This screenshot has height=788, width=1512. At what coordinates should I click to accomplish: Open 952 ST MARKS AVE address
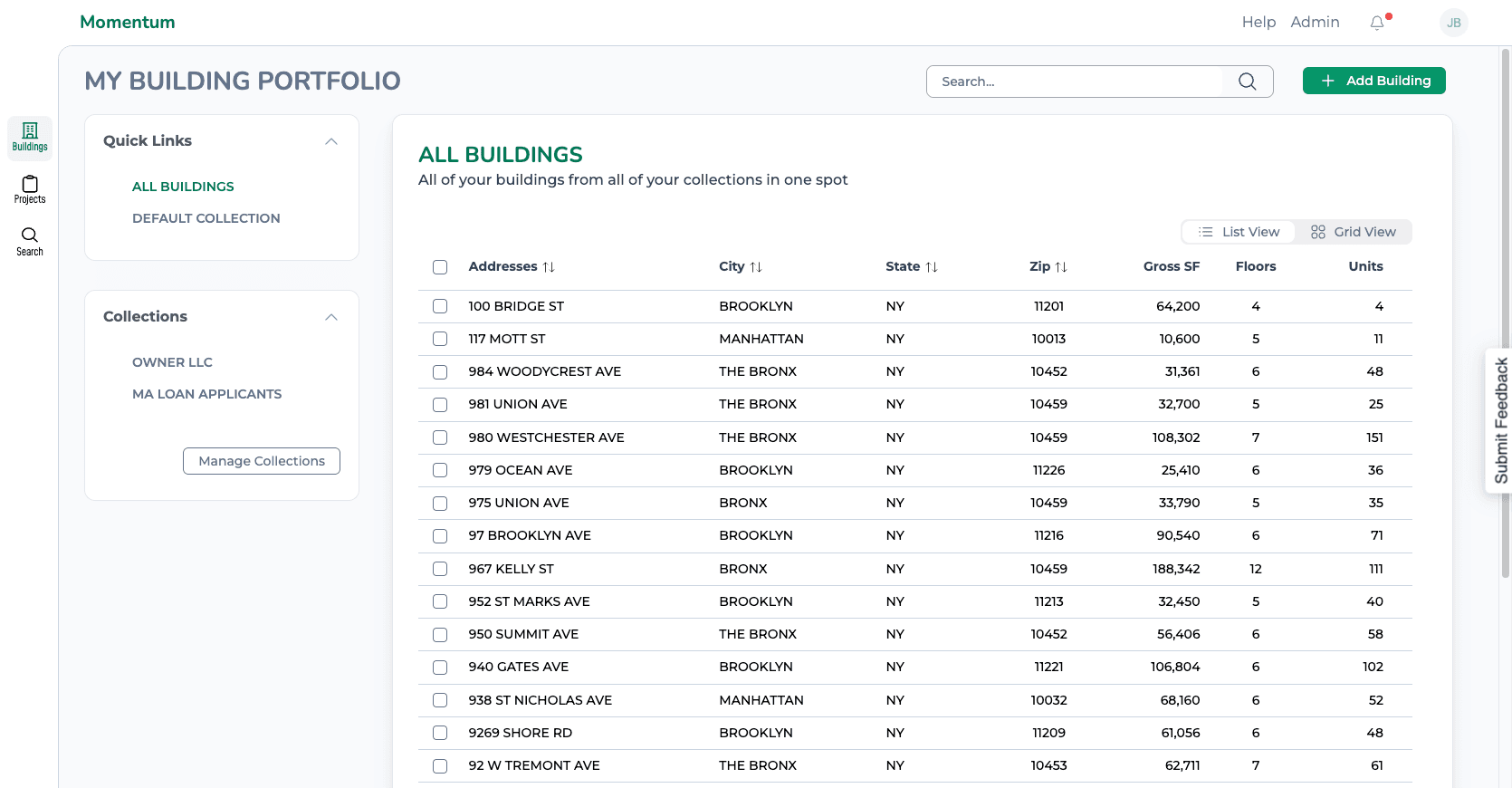(x=529, y=601)
